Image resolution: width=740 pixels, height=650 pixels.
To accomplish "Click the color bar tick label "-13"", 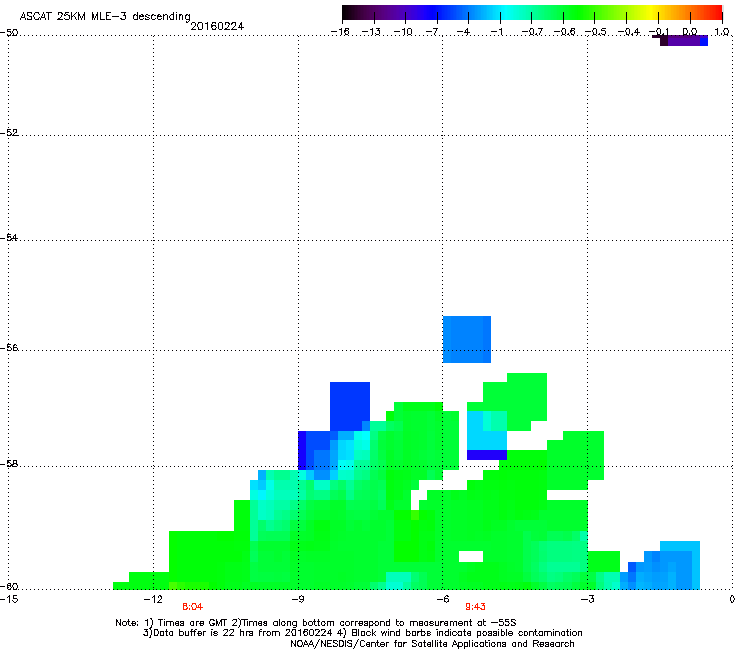I will click(371, 32).
